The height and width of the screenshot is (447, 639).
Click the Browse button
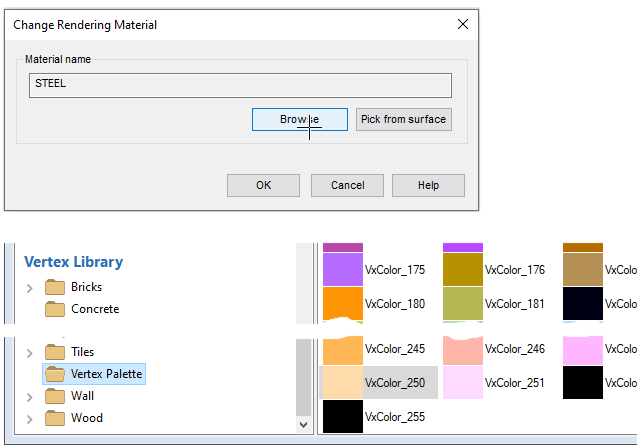299,120
